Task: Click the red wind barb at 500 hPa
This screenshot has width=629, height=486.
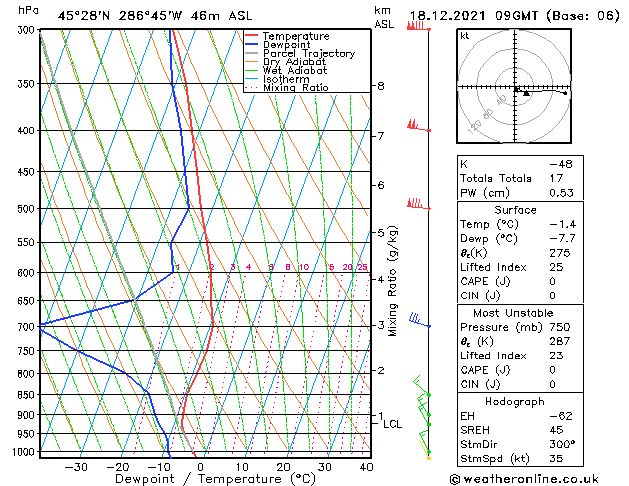Action: tap(418, 204)
